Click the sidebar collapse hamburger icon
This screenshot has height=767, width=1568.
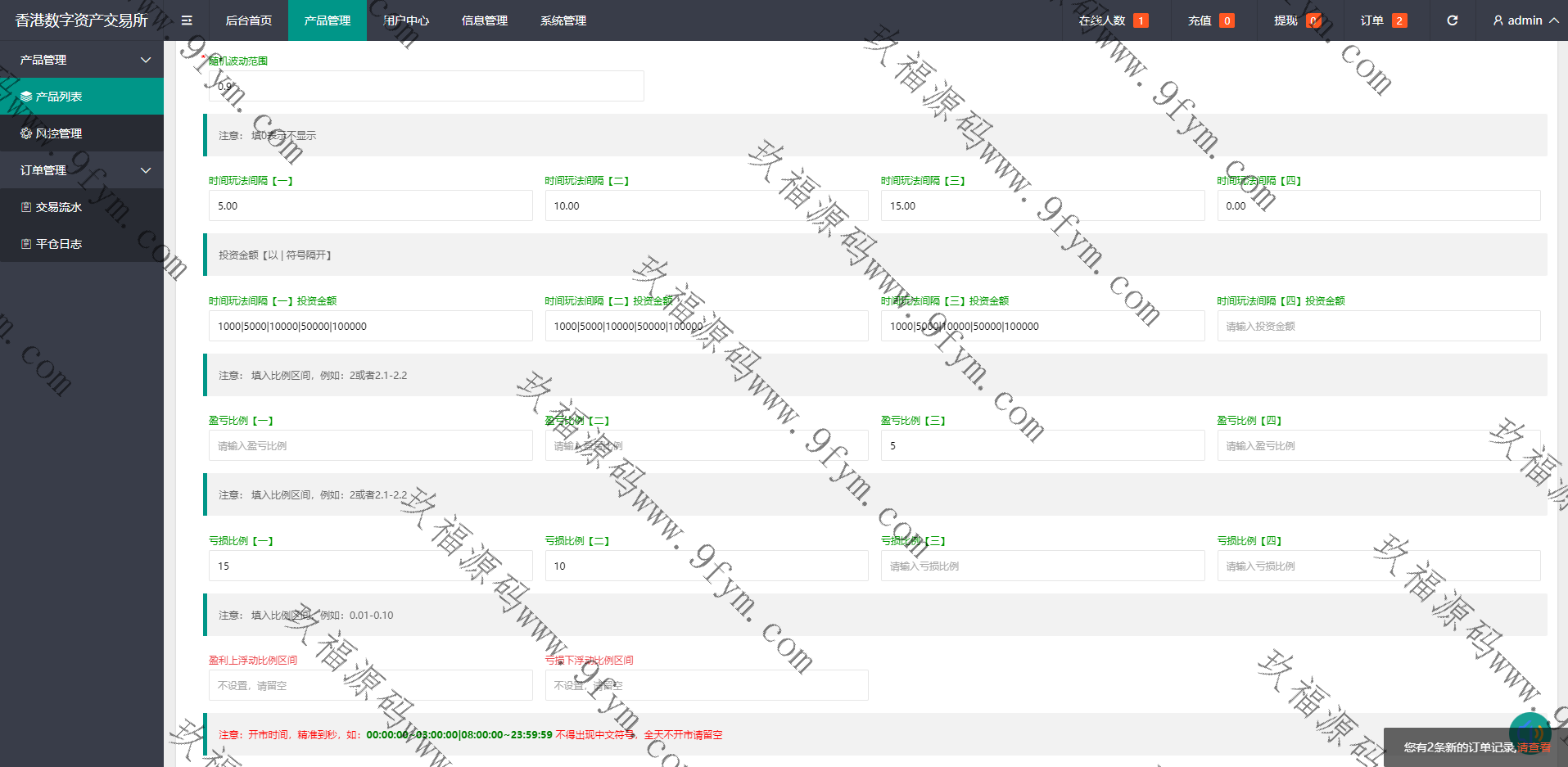click(x=187, y=20)
